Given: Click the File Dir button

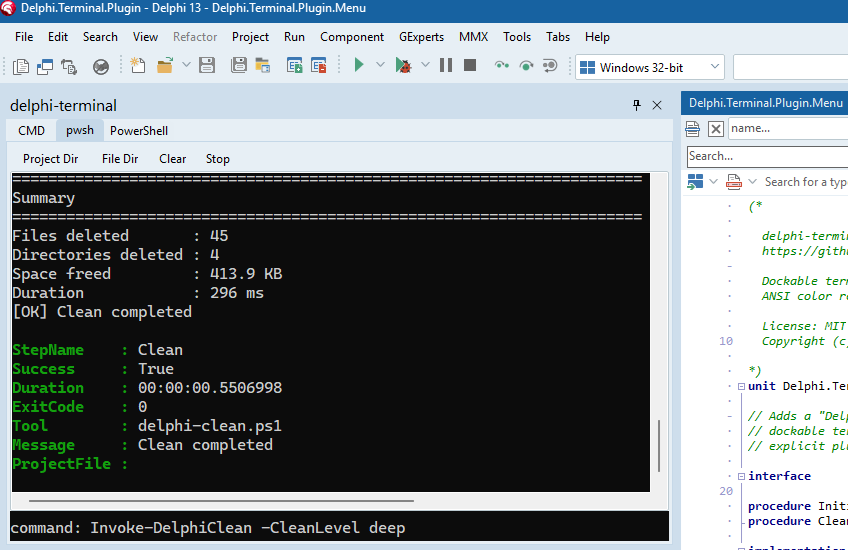Looking at the screenshot, I should pyautogui.click(x=120, y=159).
